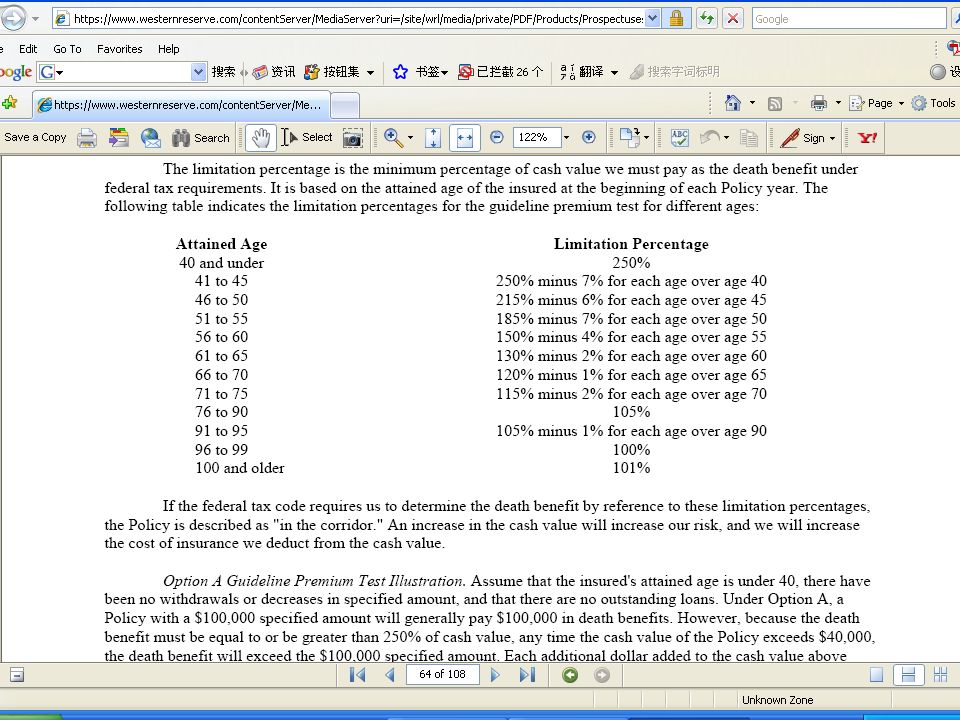Image resolution: width=960 pixels, height=720 pixels.
Task: Decrease zoom with the minus button
Action: tap(497, 138)
